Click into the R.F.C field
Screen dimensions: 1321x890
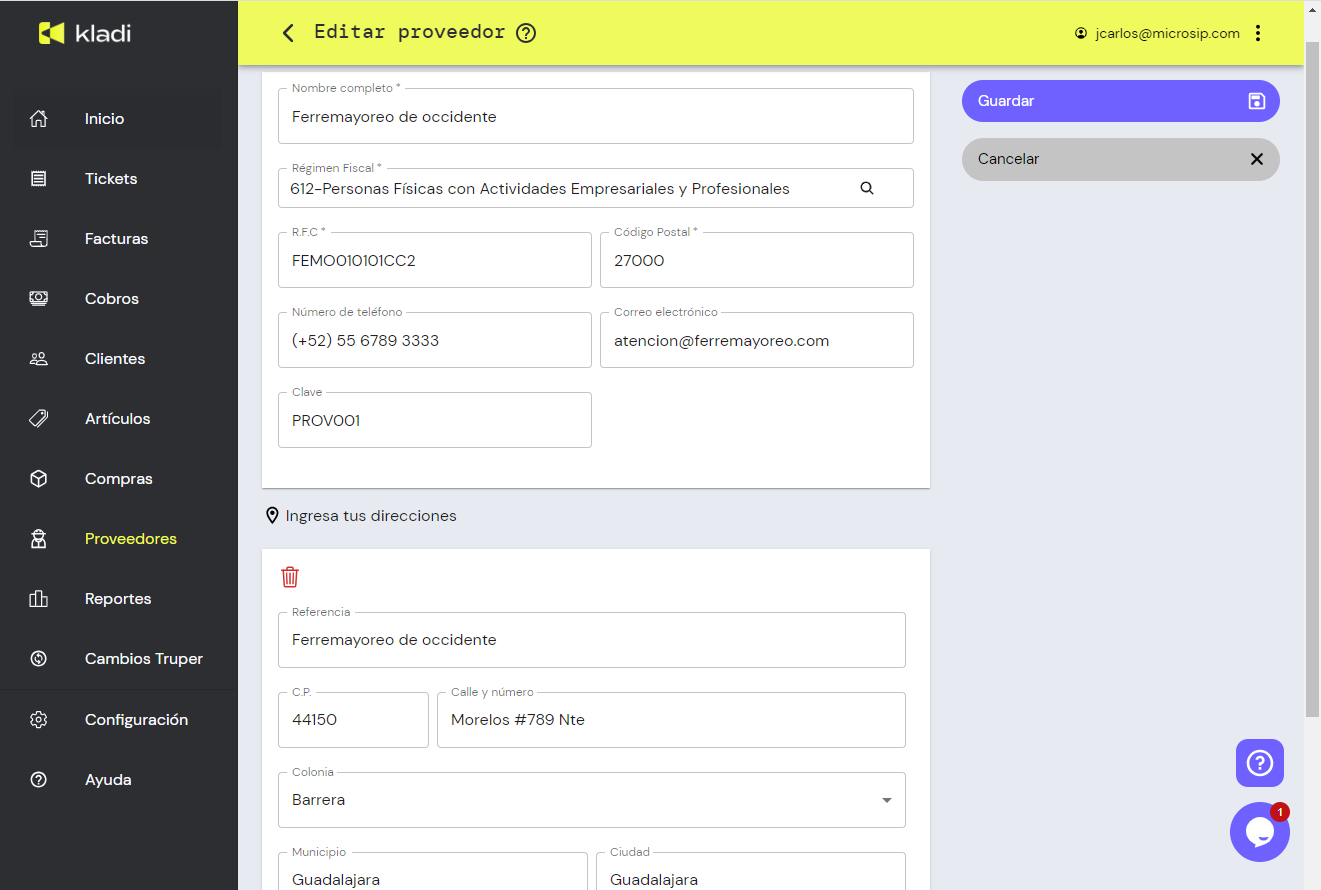435,261
